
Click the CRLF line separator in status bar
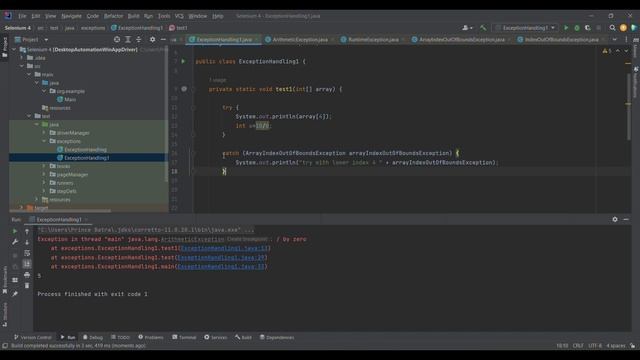[x=578, y=346]
